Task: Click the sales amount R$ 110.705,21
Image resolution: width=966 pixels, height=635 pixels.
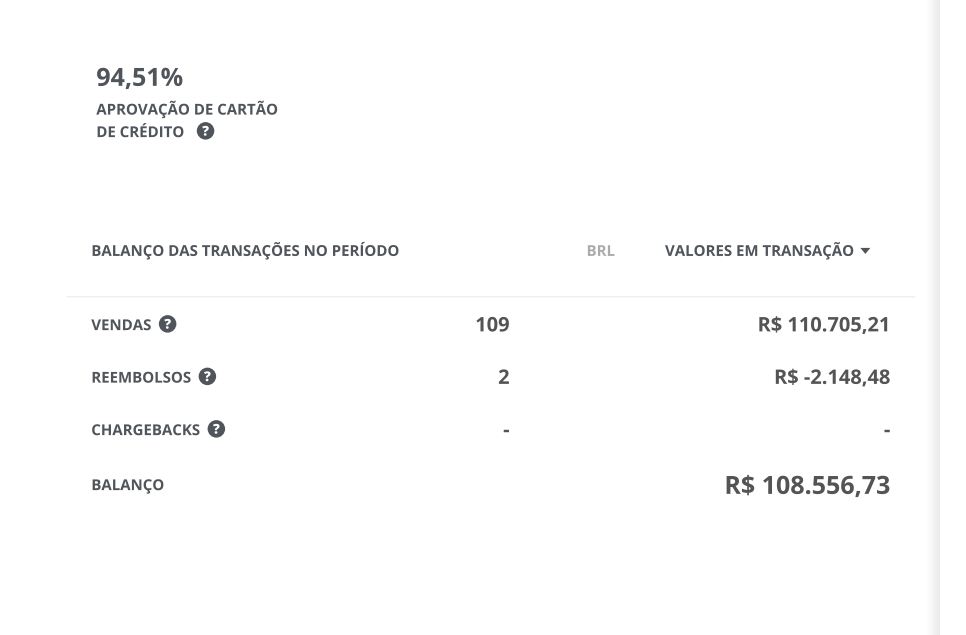Action: pos(824,325)
